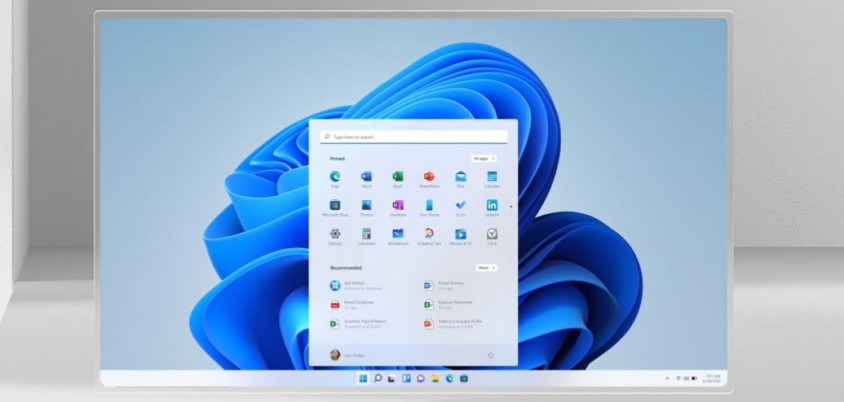Launch the Calculator app
Screen dimensions: 844x402
click(x=367, y=234)
